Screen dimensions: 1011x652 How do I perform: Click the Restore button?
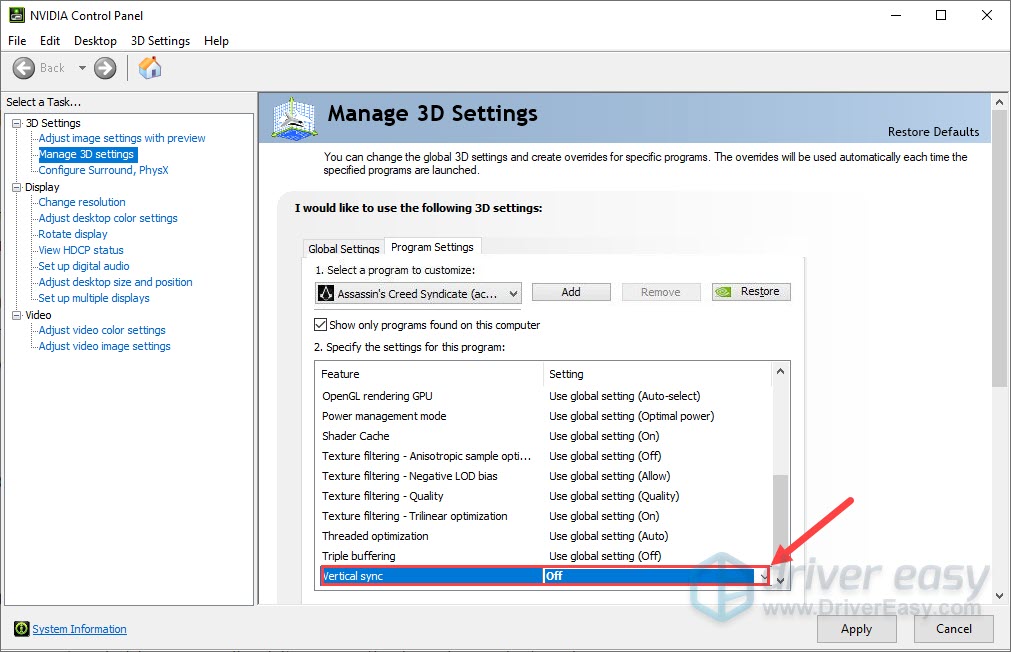point(751,292)
